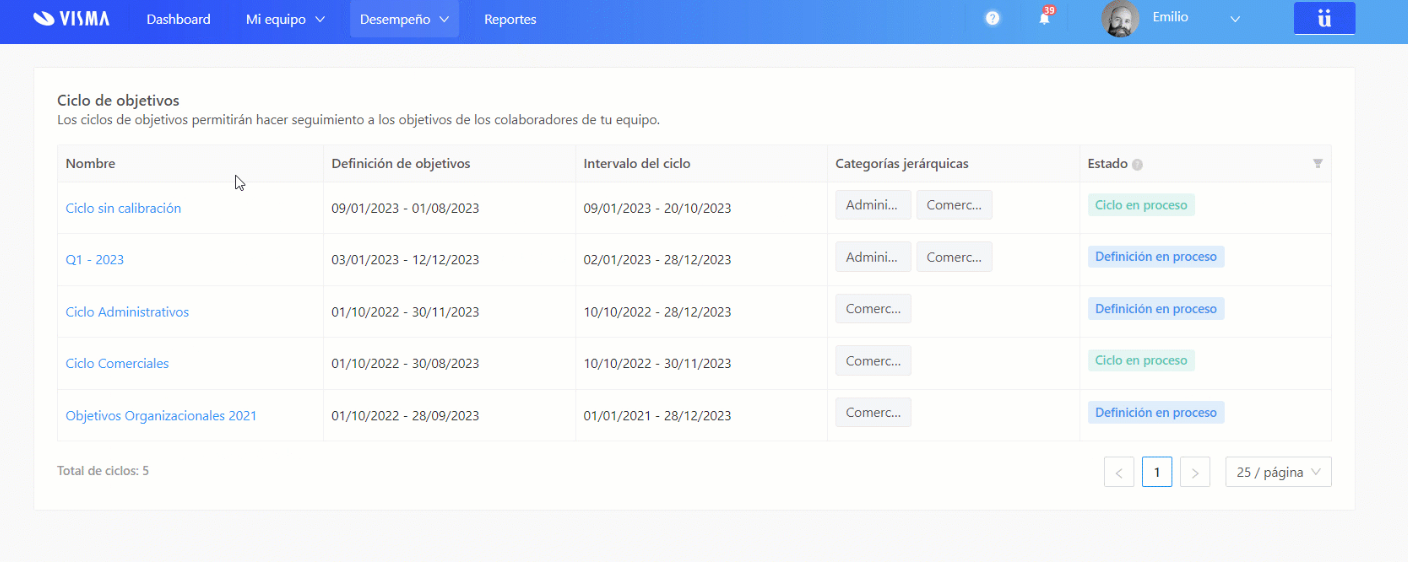Image resolution: width=1408 pixels, height=562 pixels.
Task: Open the Estado column filter icon
Action: [1317, 164]
